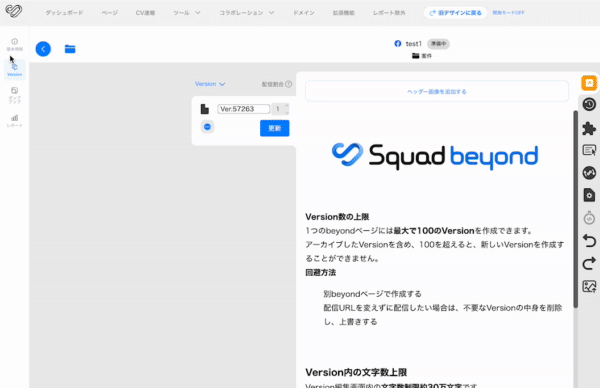Click the test1 page title

point(414,44)
